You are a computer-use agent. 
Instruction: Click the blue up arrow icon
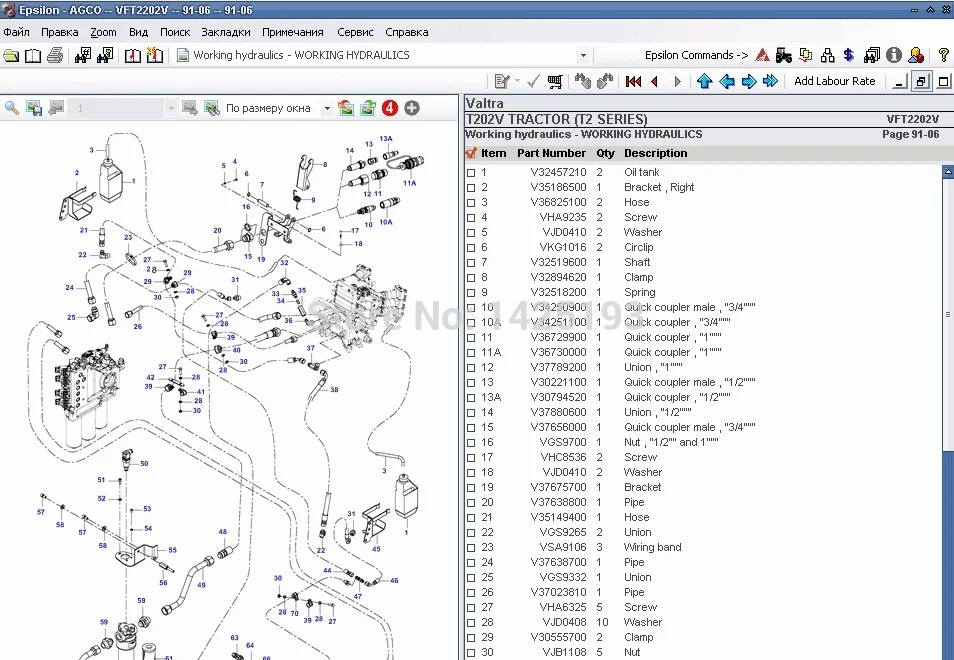705,82
